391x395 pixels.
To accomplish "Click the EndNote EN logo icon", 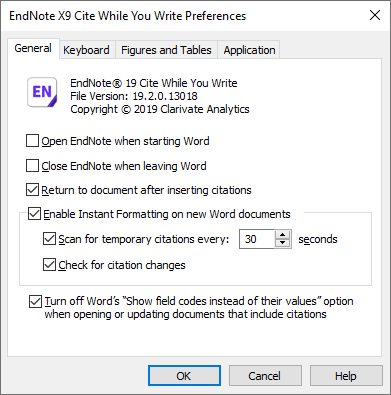I will coord(42,92).
